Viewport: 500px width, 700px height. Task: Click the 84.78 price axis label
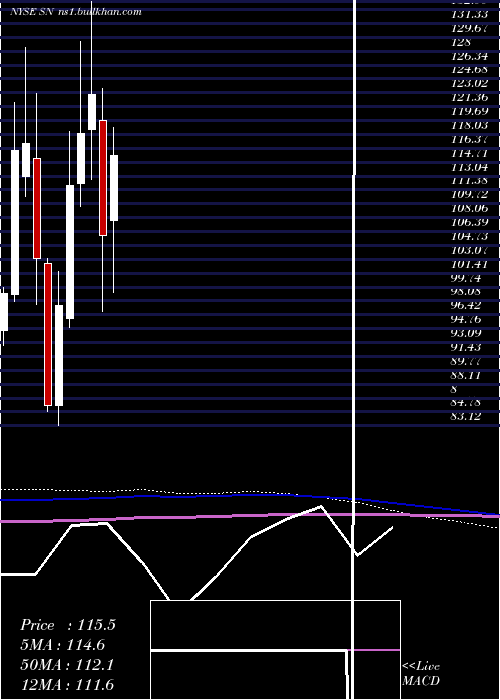(x=467, y=403)
